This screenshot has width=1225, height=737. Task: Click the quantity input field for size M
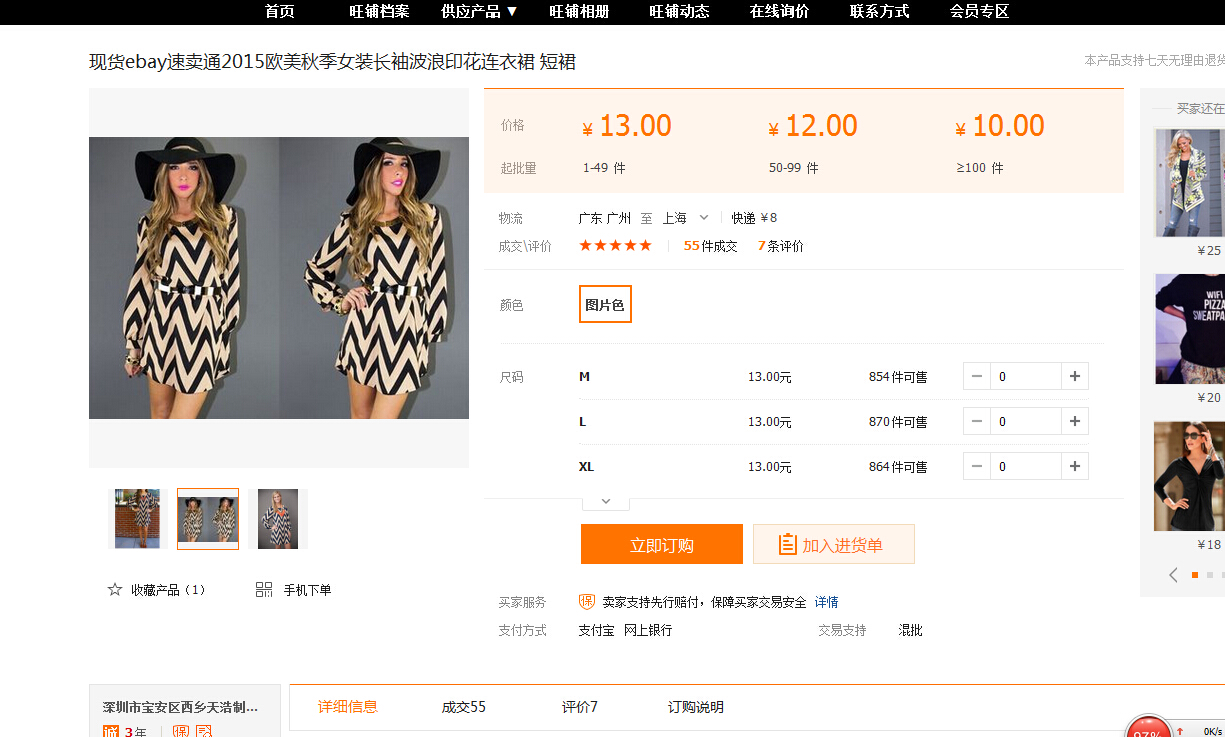tap(1025, 377)
